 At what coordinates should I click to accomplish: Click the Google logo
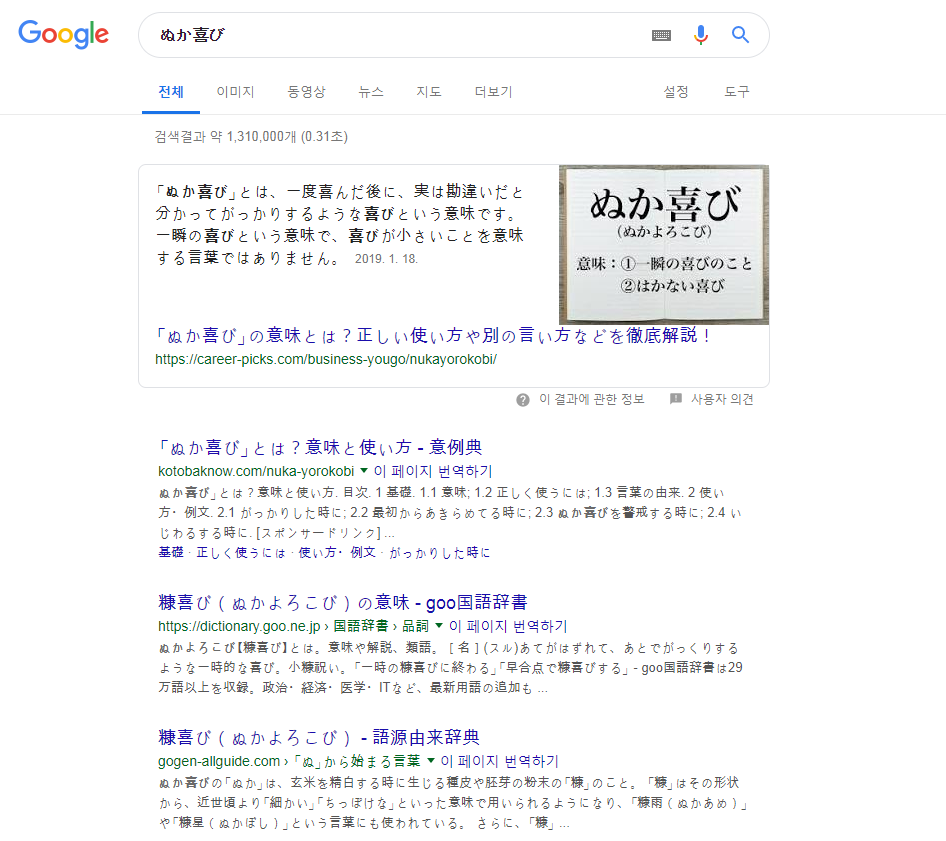point(63,34)
